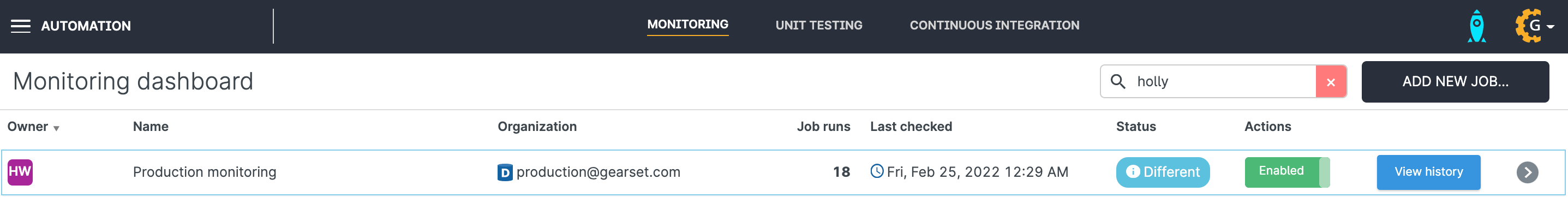Screen dimensions: 1568x215
Task: Click the rocket launch icon
Action: [1477, 26]
